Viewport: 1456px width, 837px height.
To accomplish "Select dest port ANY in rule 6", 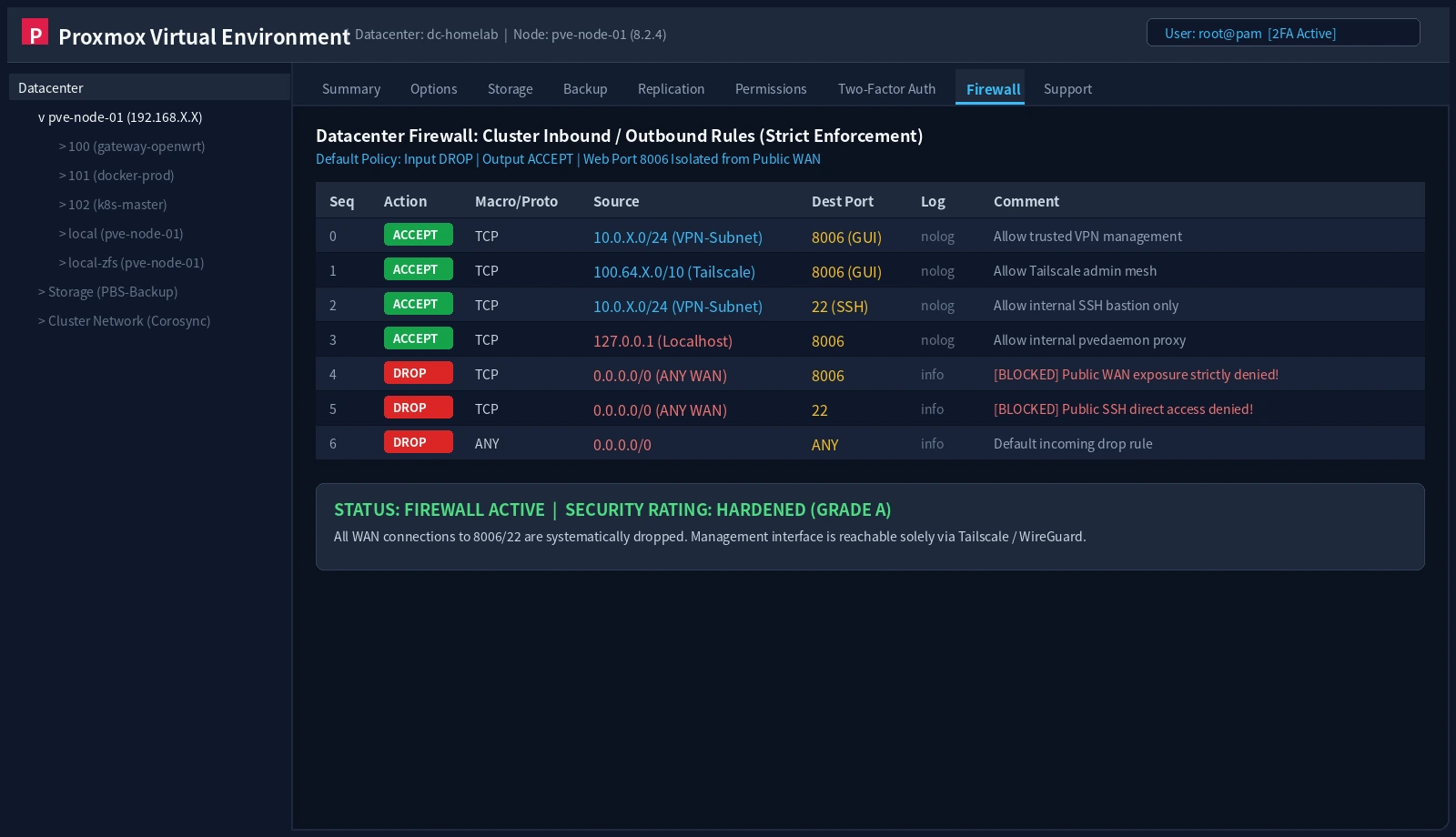I will [x=825, y=444].
